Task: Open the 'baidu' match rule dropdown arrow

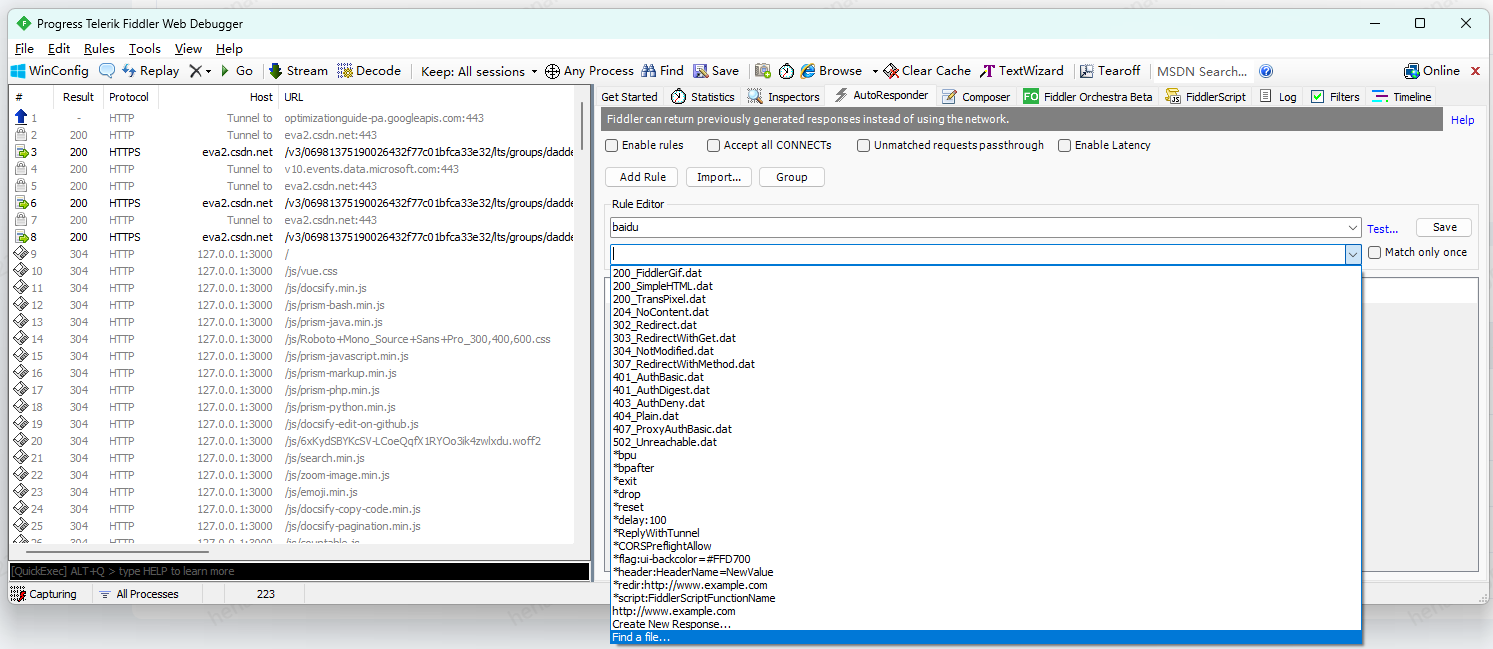Action: coord(1353,227)
